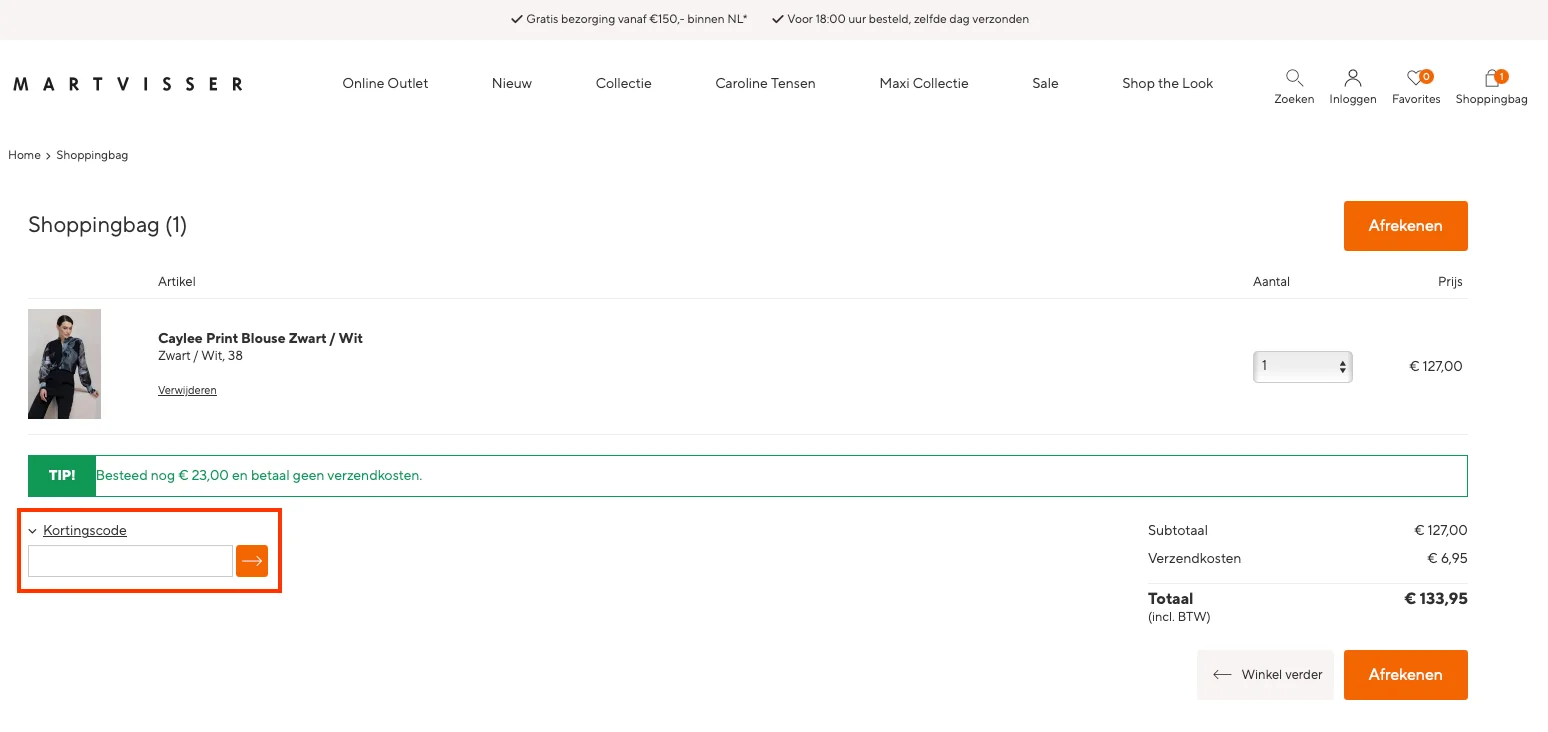Navigate to Sale section
Viewport: 1548px width, 732px height.
(1045, 84)
